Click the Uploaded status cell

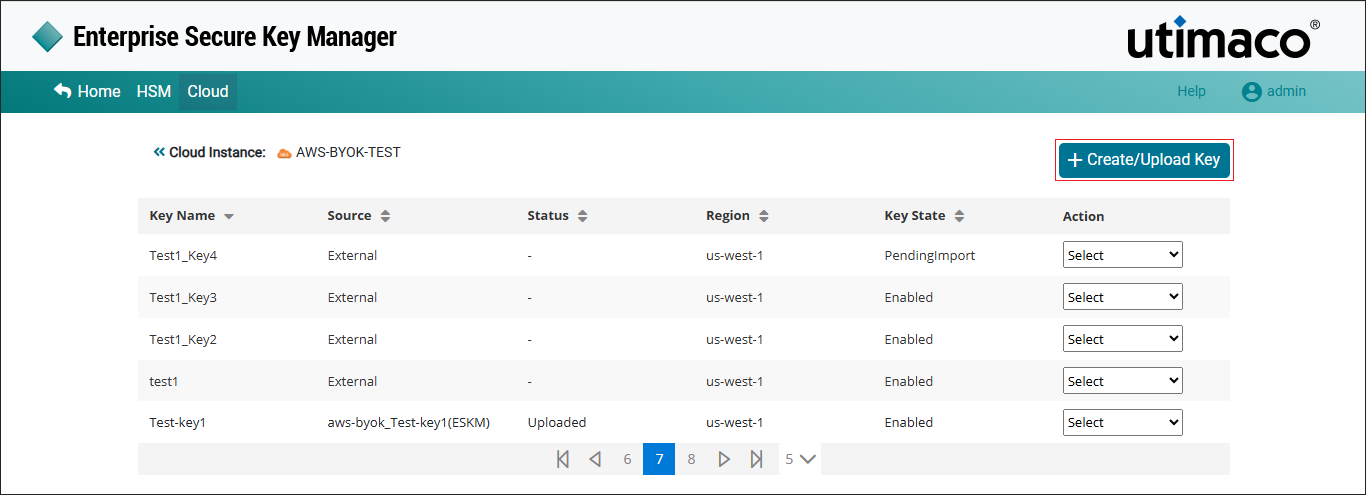point(557,422)
